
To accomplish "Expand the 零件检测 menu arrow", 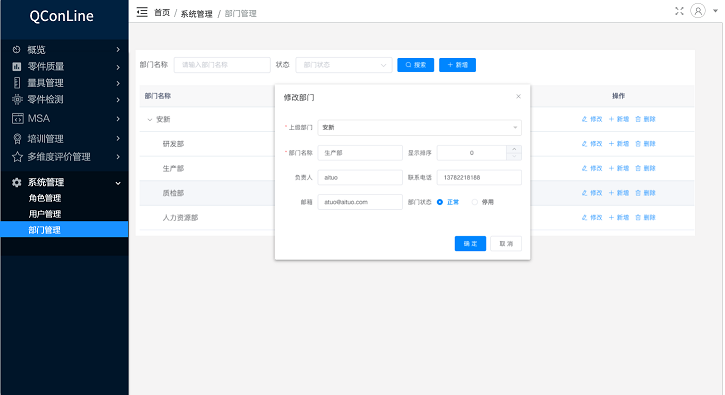I will pos(118,99).
